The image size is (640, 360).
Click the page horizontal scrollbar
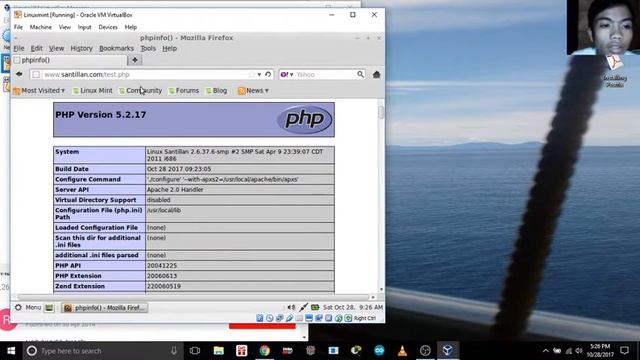point(194,297)
